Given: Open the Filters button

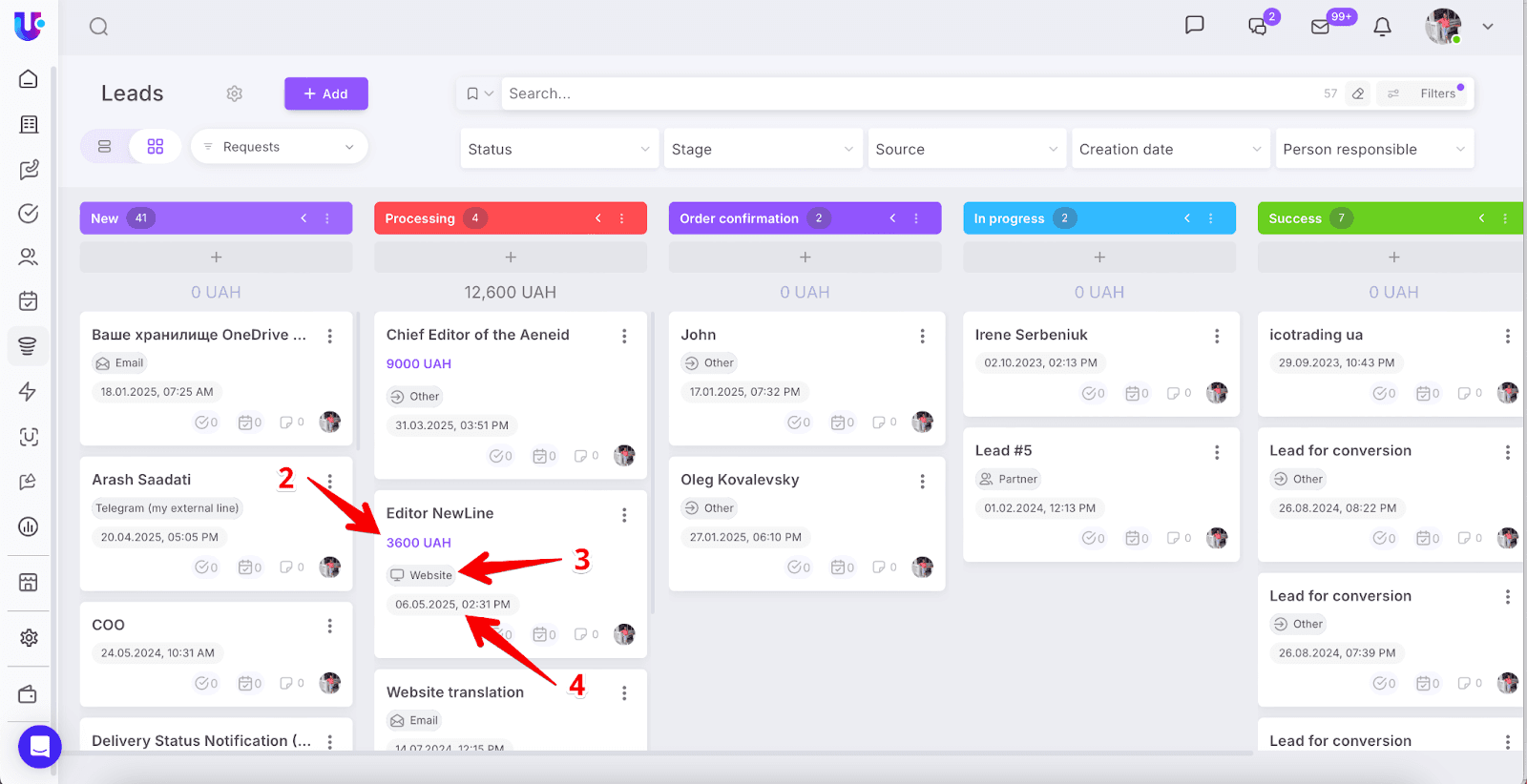Looking at the screenshot, I should pos(1427,93).
